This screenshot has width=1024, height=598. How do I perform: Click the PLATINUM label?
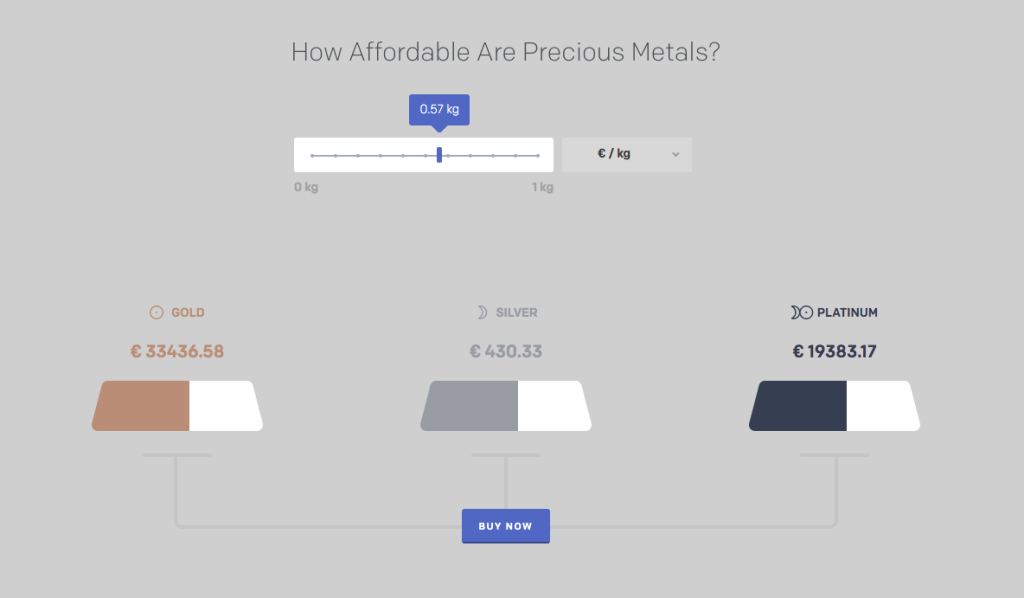(x=847, y=313)
